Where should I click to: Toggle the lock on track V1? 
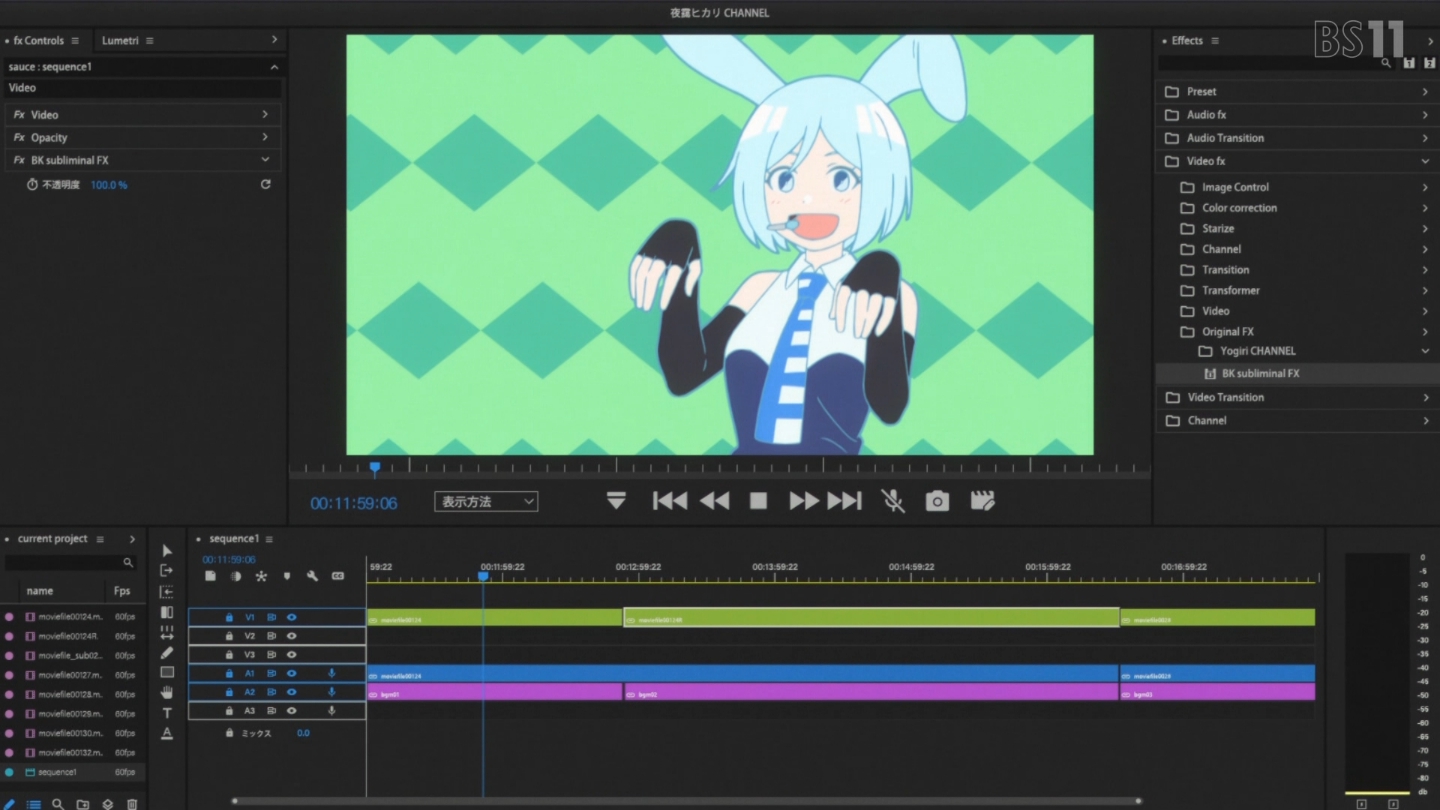point(229,618)
